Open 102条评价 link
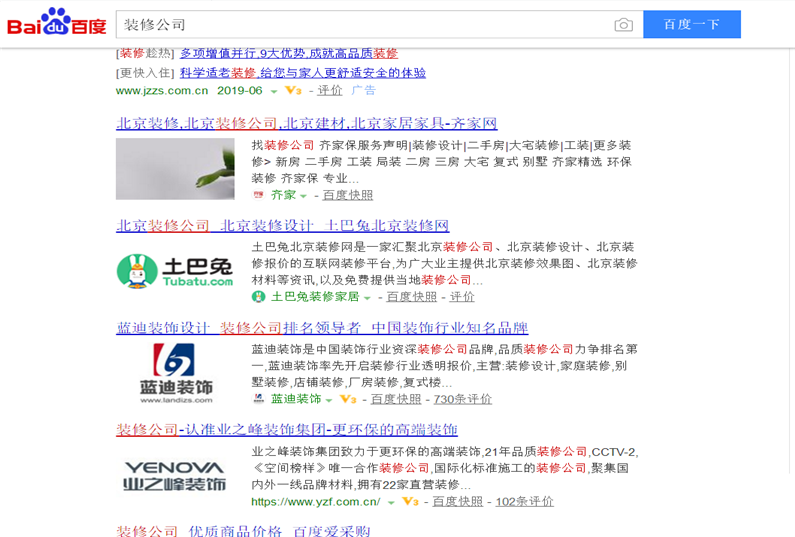This screenshot has height=537, width=795. point(524,502)
